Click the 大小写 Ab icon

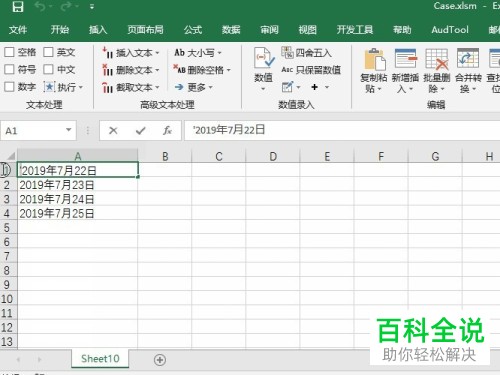179,53
